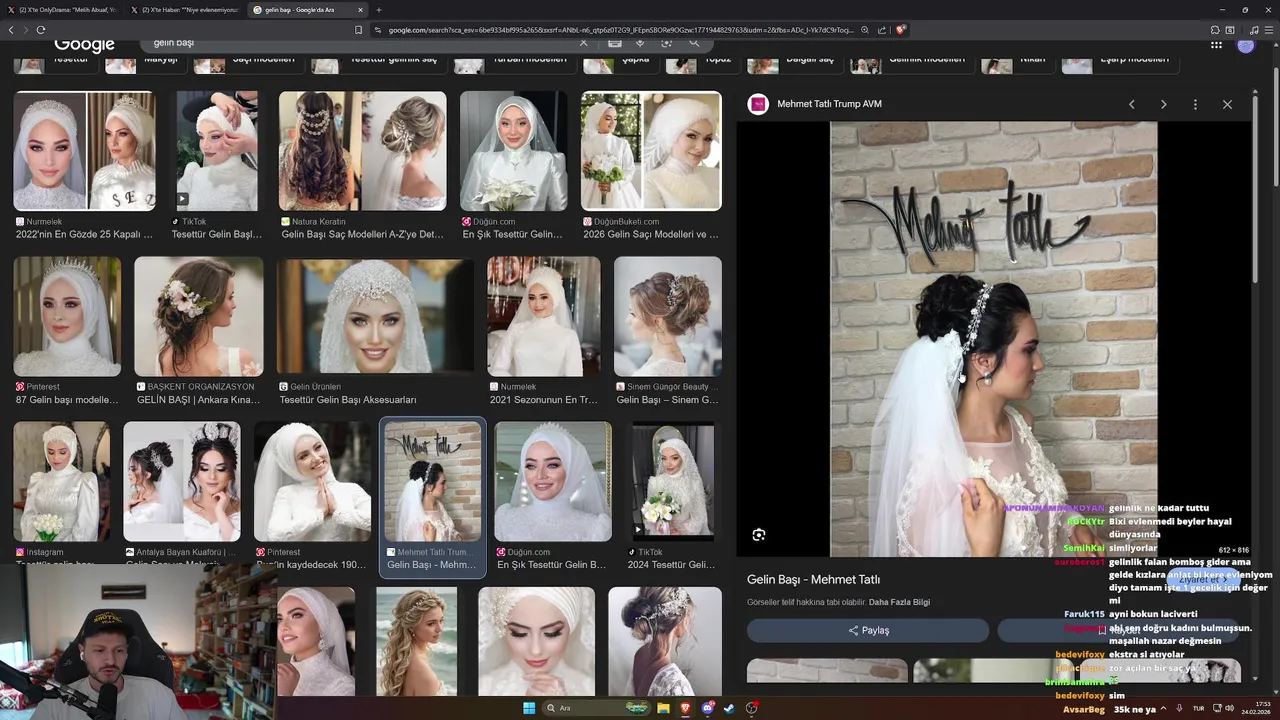This screenshot has width=1280, height=720.
Task: Click the Paylaş share button
Action: pyautogui.click(x=868, y=631)
